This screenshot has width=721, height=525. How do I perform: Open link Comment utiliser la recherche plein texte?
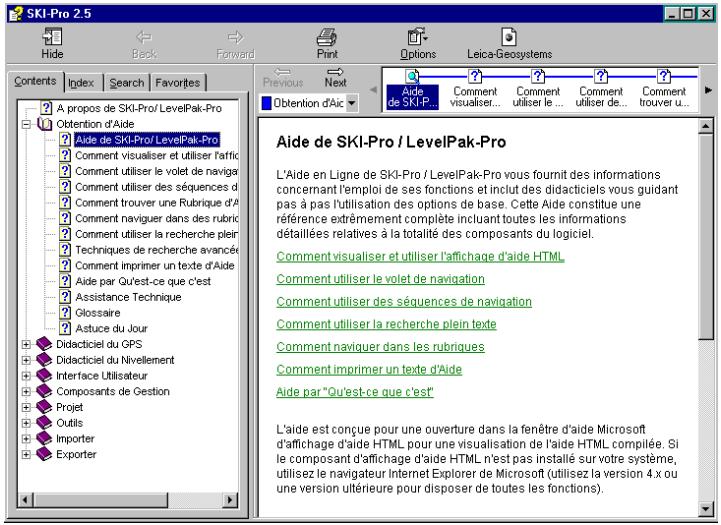click(x=386, y=324)
